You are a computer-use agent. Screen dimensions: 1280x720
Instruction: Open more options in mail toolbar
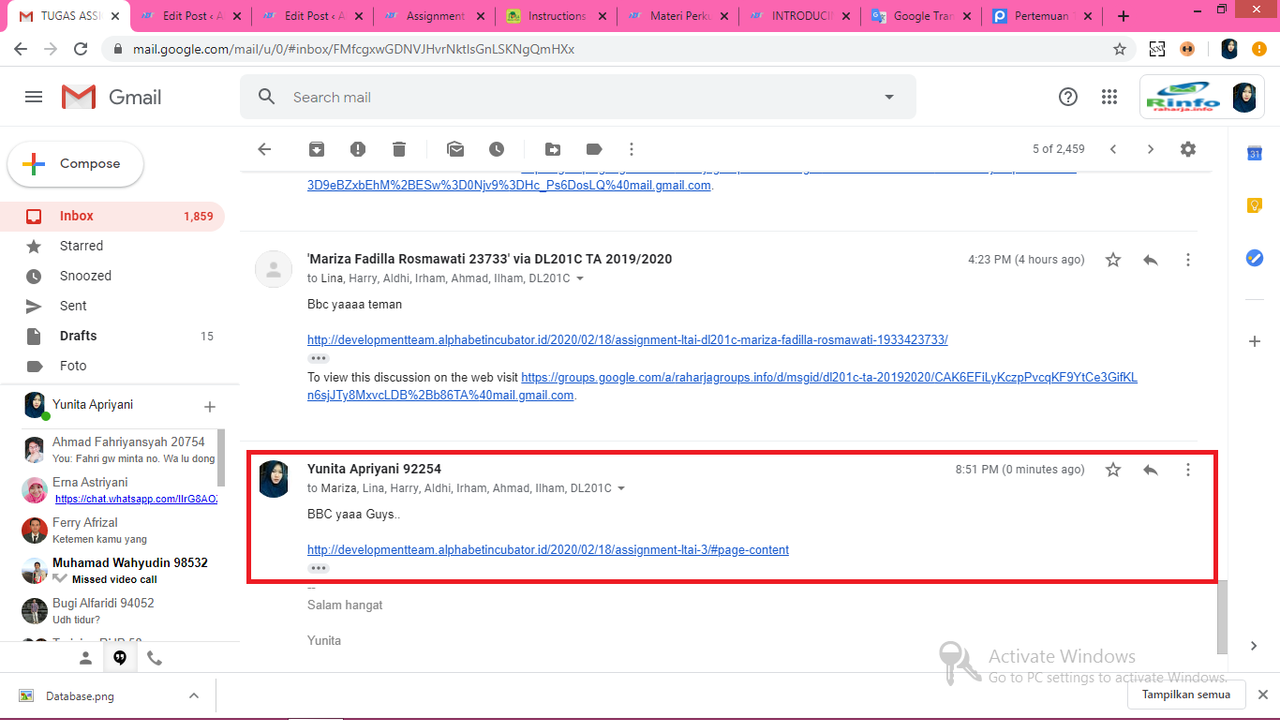pos(631,149)
